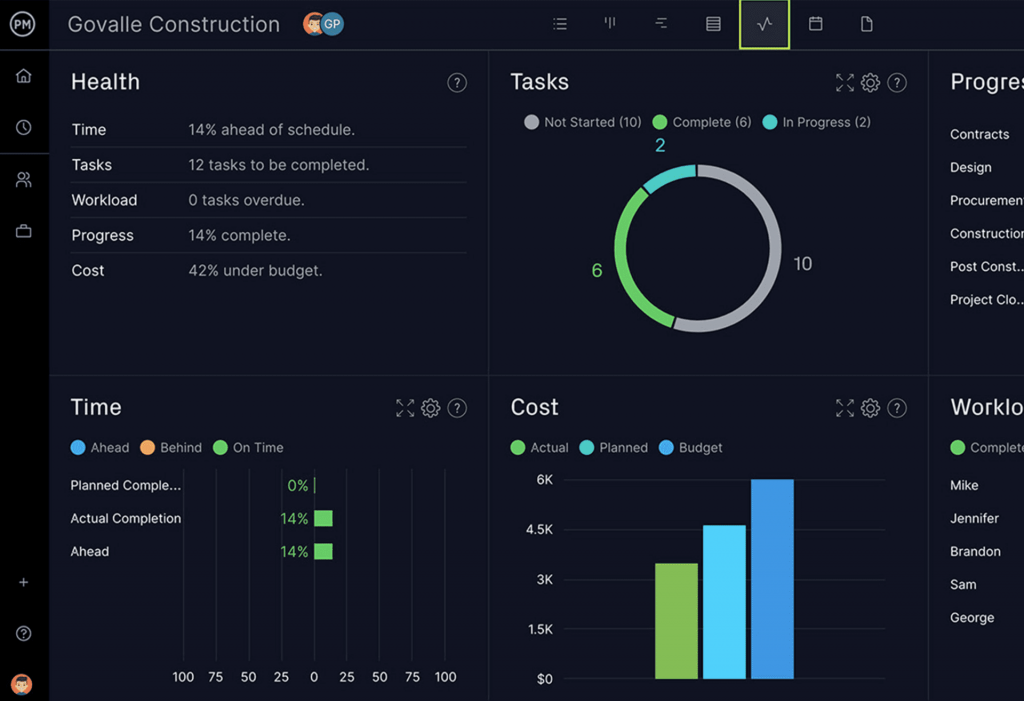Open the Gantt chart view icon

point(661,24)
